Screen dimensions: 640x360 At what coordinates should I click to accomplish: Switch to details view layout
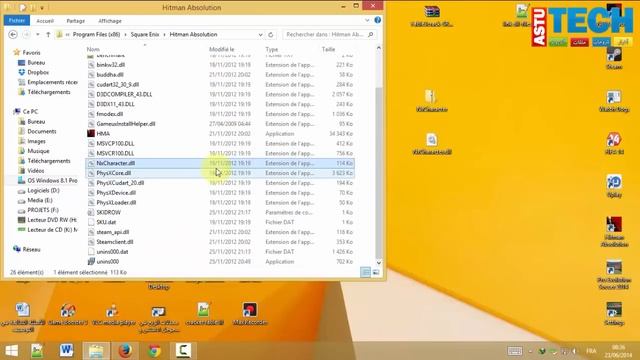click(365, 272)
